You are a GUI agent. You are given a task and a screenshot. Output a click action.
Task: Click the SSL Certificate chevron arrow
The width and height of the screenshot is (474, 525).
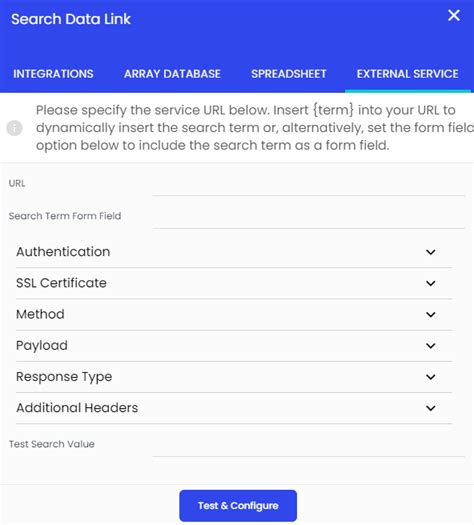pos(431,283)
